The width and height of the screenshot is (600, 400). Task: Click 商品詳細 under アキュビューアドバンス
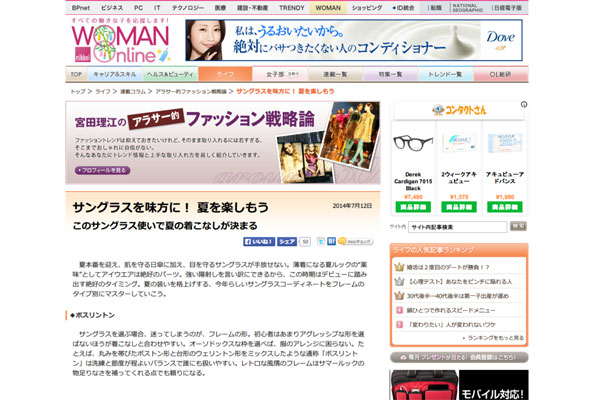point(505,207)
